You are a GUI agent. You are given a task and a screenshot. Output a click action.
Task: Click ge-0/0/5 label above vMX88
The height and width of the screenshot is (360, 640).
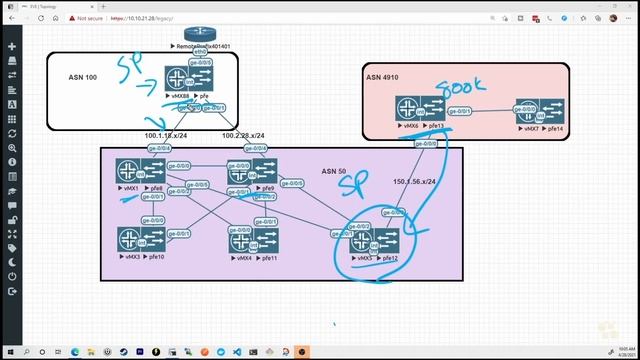click(x=200, y=62)
